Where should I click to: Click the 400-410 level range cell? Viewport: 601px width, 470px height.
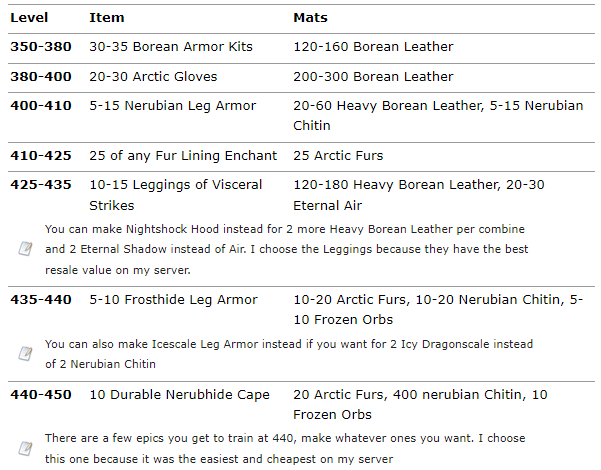point(40,106)
